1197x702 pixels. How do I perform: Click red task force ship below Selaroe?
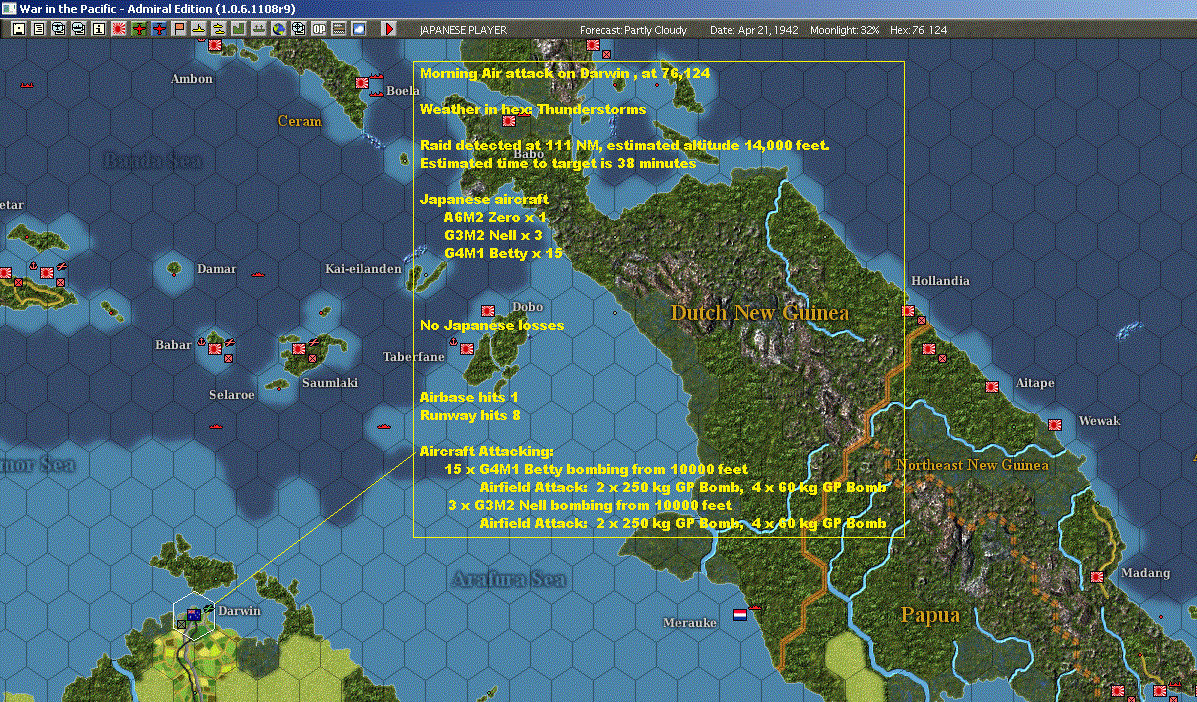[216, 426]
